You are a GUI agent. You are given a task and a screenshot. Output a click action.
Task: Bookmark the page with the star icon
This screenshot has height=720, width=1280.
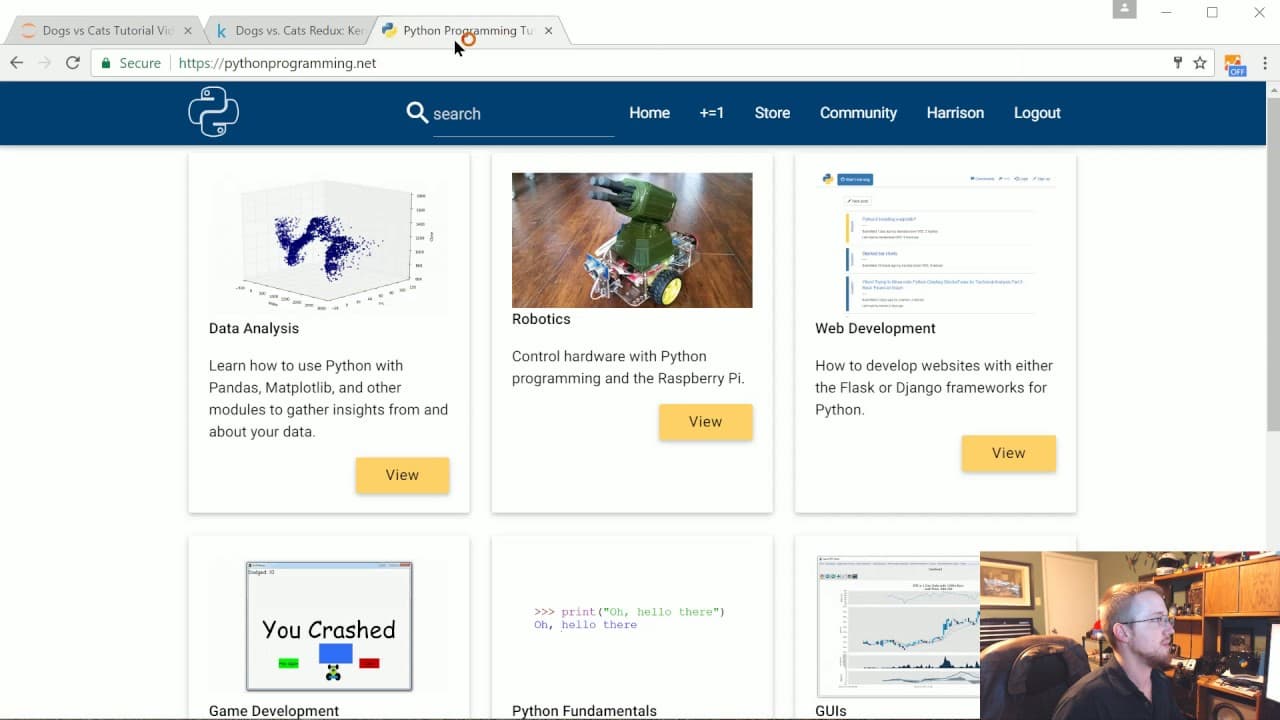[x=1200, y=63]
